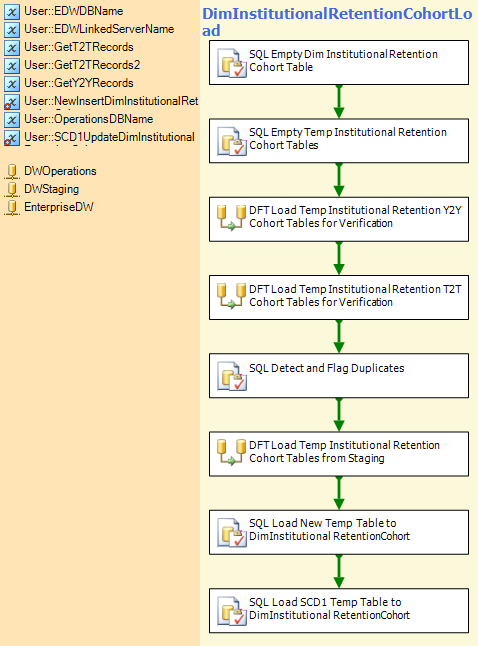Screen dimensions: 478x646
Task: Click the green precedence arrow below Detect and Flag Duplicates
Action: pyautogui.click(x=339, y=414)
